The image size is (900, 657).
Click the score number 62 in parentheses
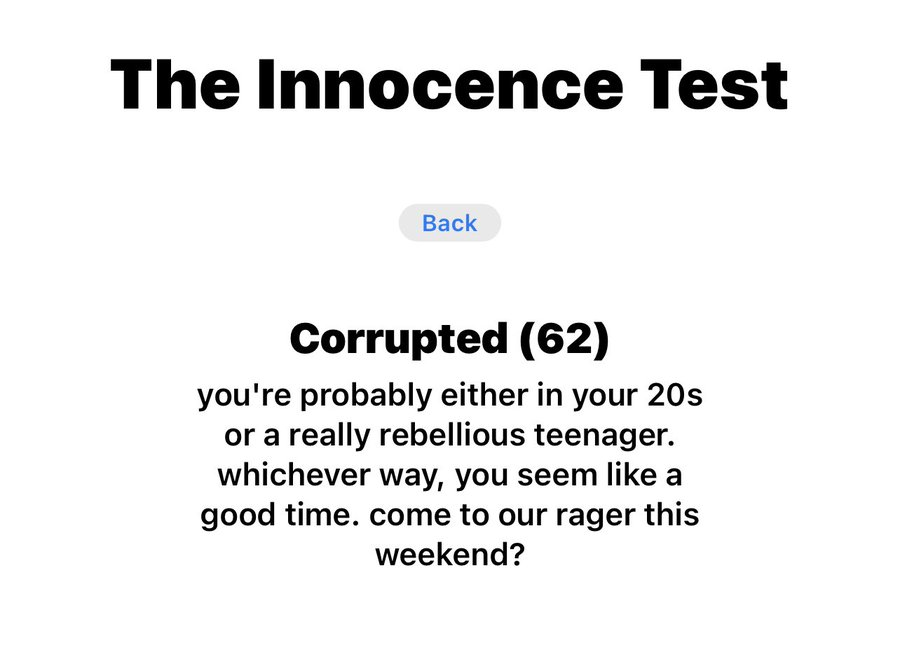tap(564, 340)
